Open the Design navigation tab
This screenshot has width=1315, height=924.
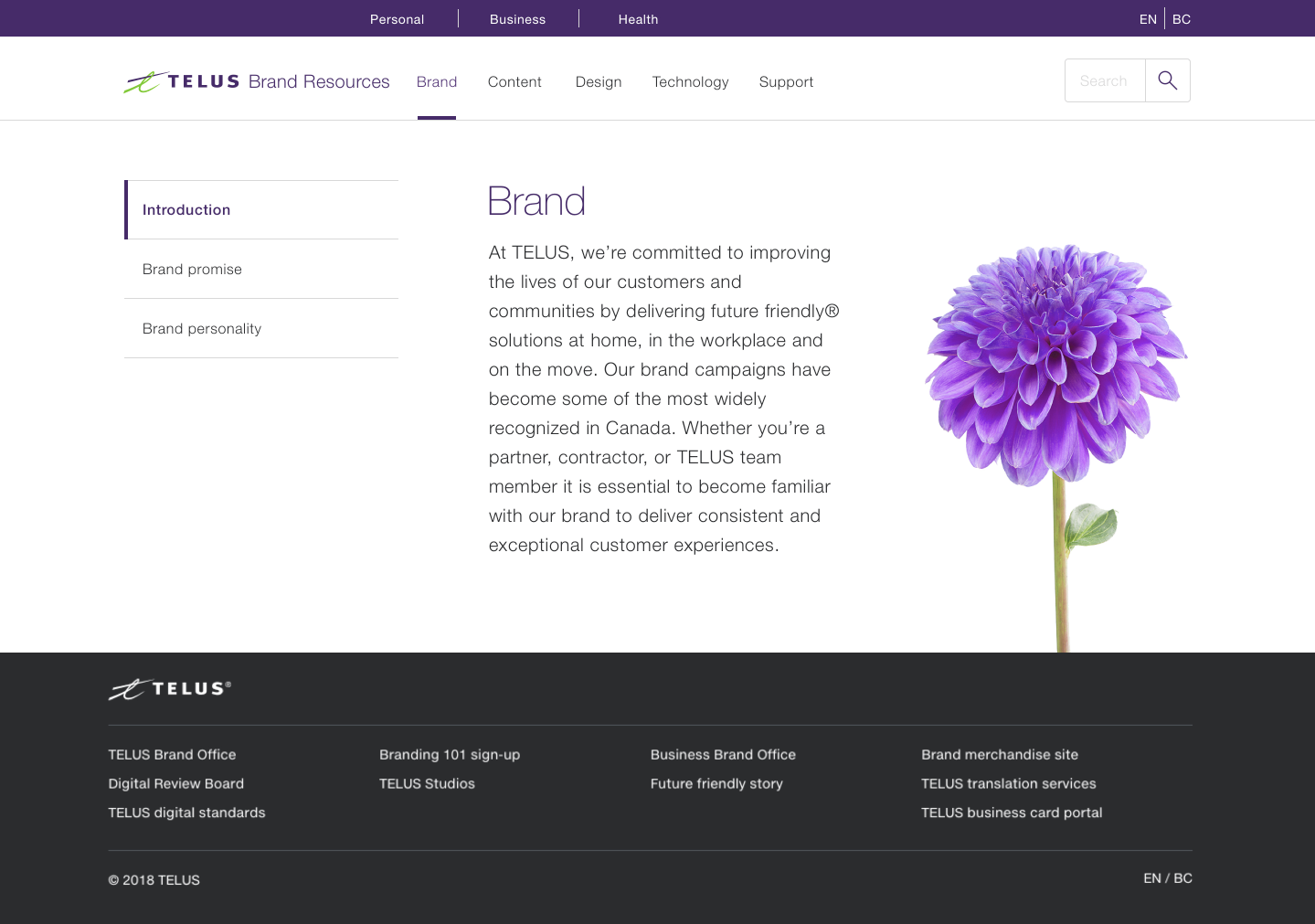pyautogui.click(x=599, y=82)
